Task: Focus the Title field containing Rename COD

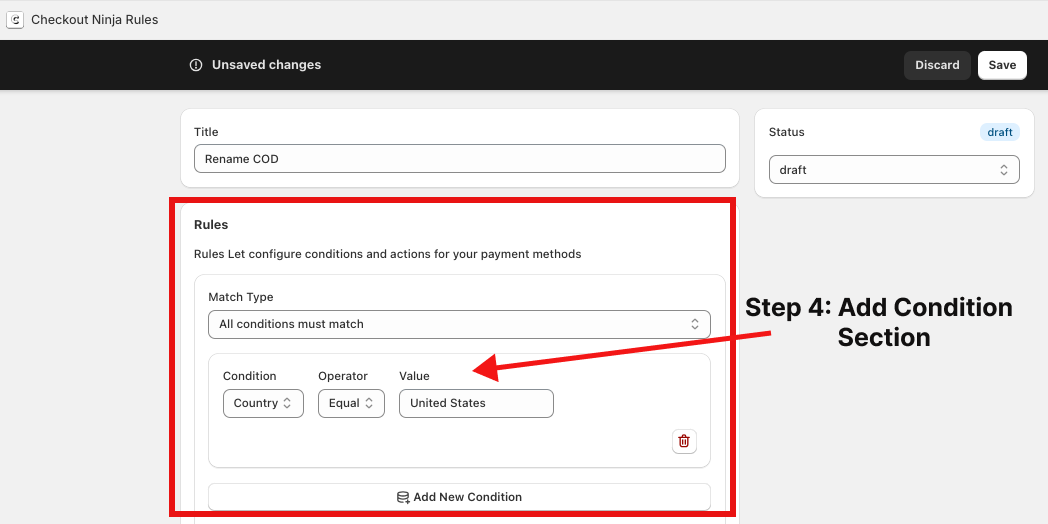Action: [459, 158]
